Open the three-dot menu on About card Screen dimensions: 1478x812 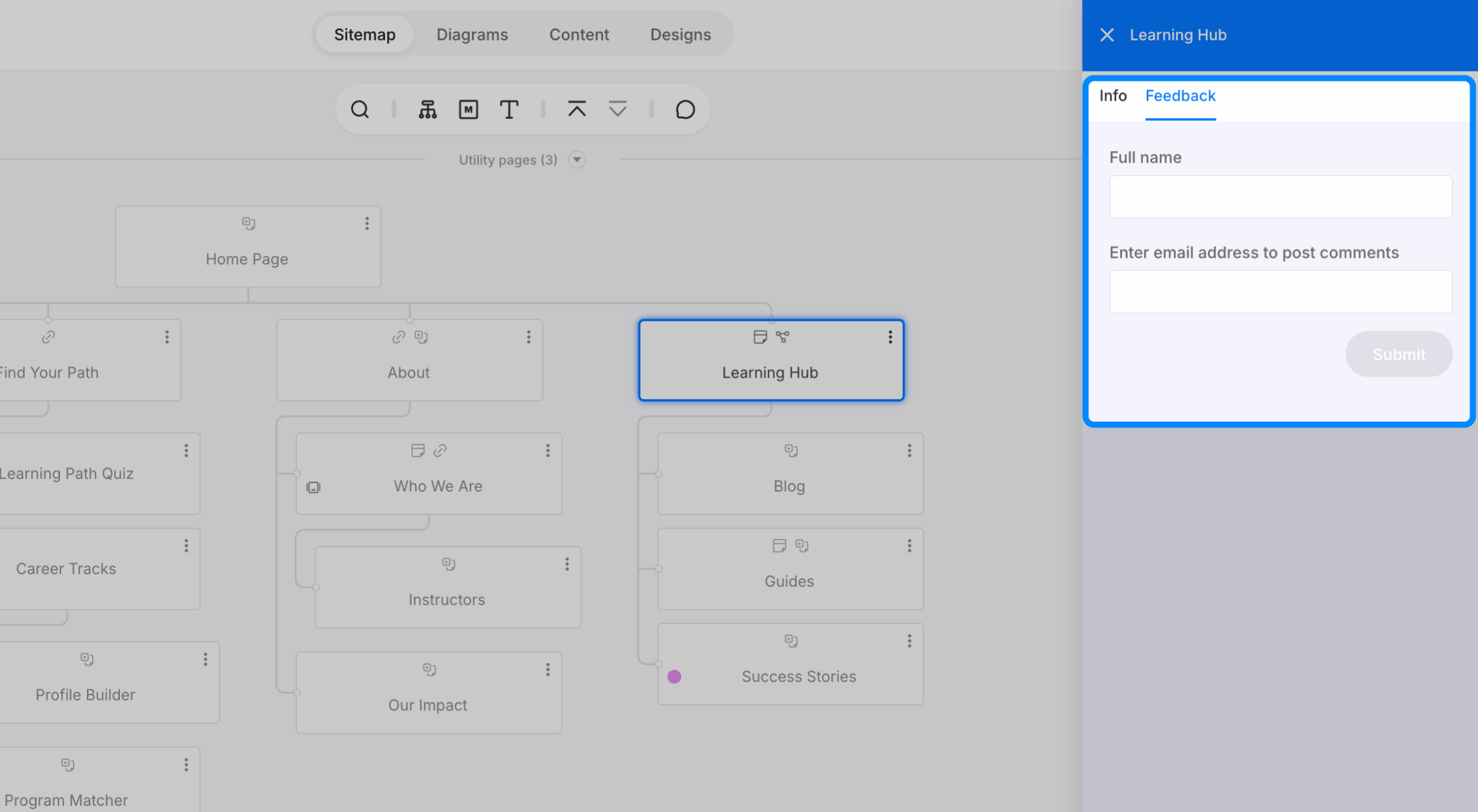528,337
